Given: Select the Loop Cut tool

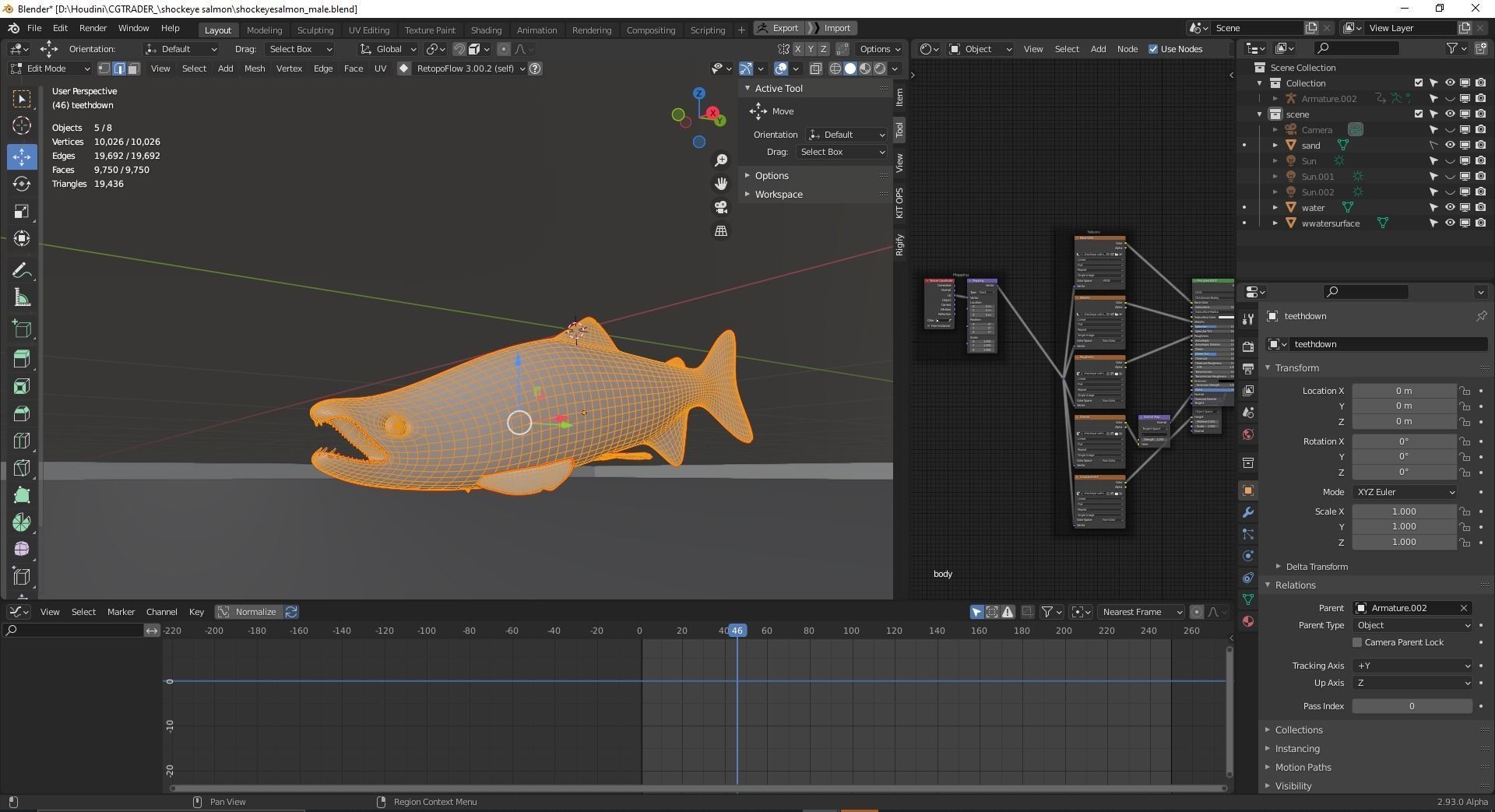Looking at the screenshot, I should click(22, 441).
